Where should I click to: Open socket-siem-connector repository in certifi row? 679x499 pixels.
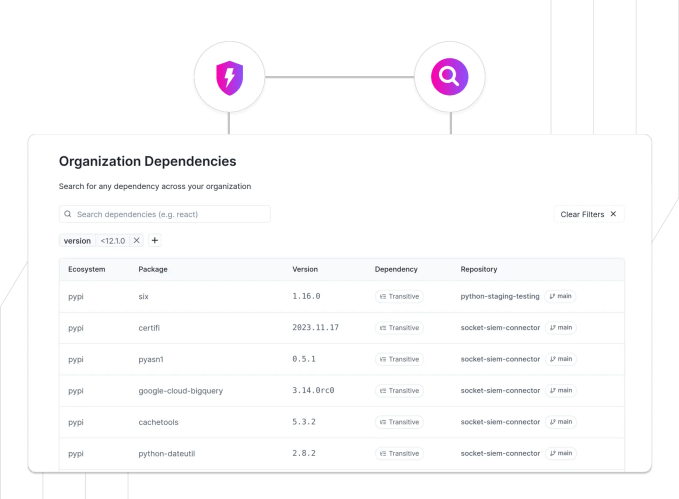coord(500,327)
